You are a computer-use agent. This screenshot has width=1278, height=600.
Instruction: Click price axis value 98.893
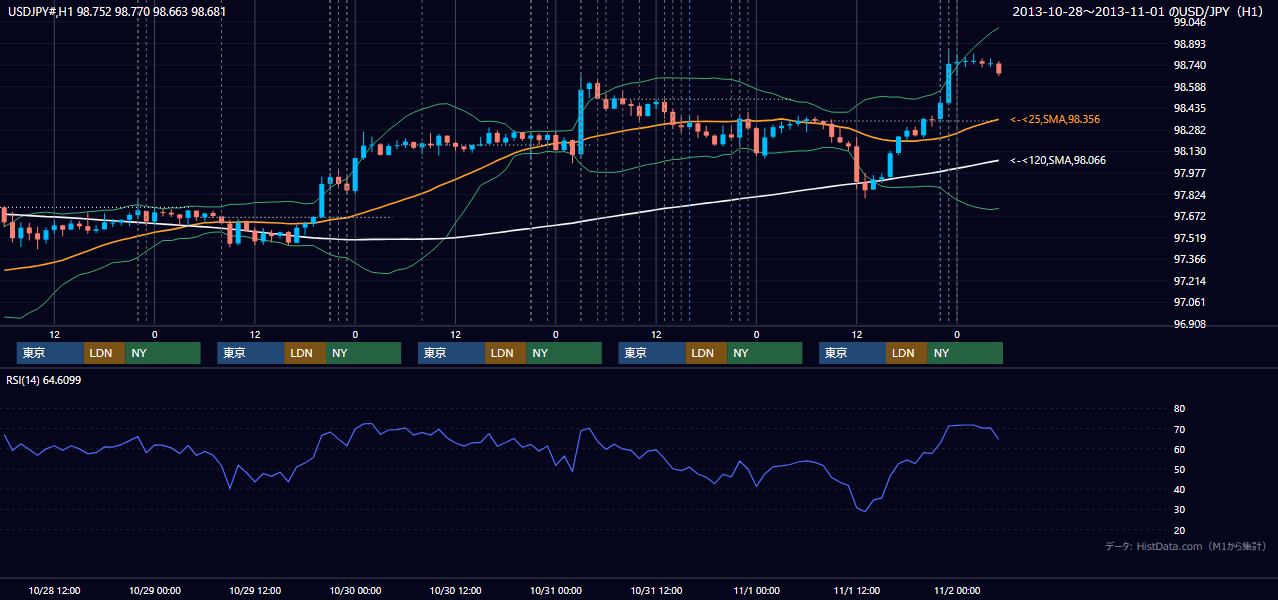pyautogui.click(x=1192, y=44)
